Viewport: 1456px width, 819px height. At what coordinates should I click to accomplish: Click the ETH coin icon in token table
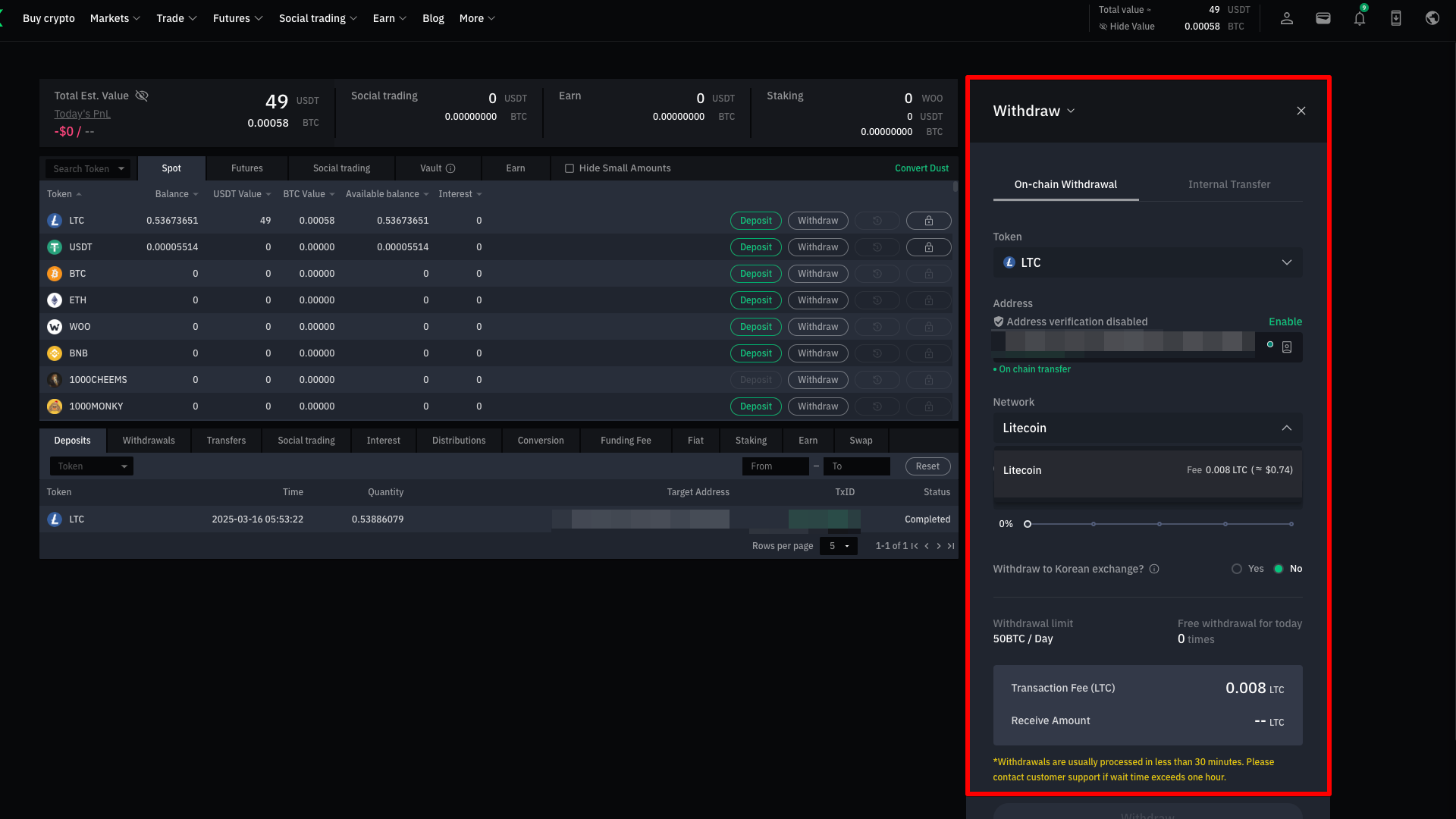55,300
